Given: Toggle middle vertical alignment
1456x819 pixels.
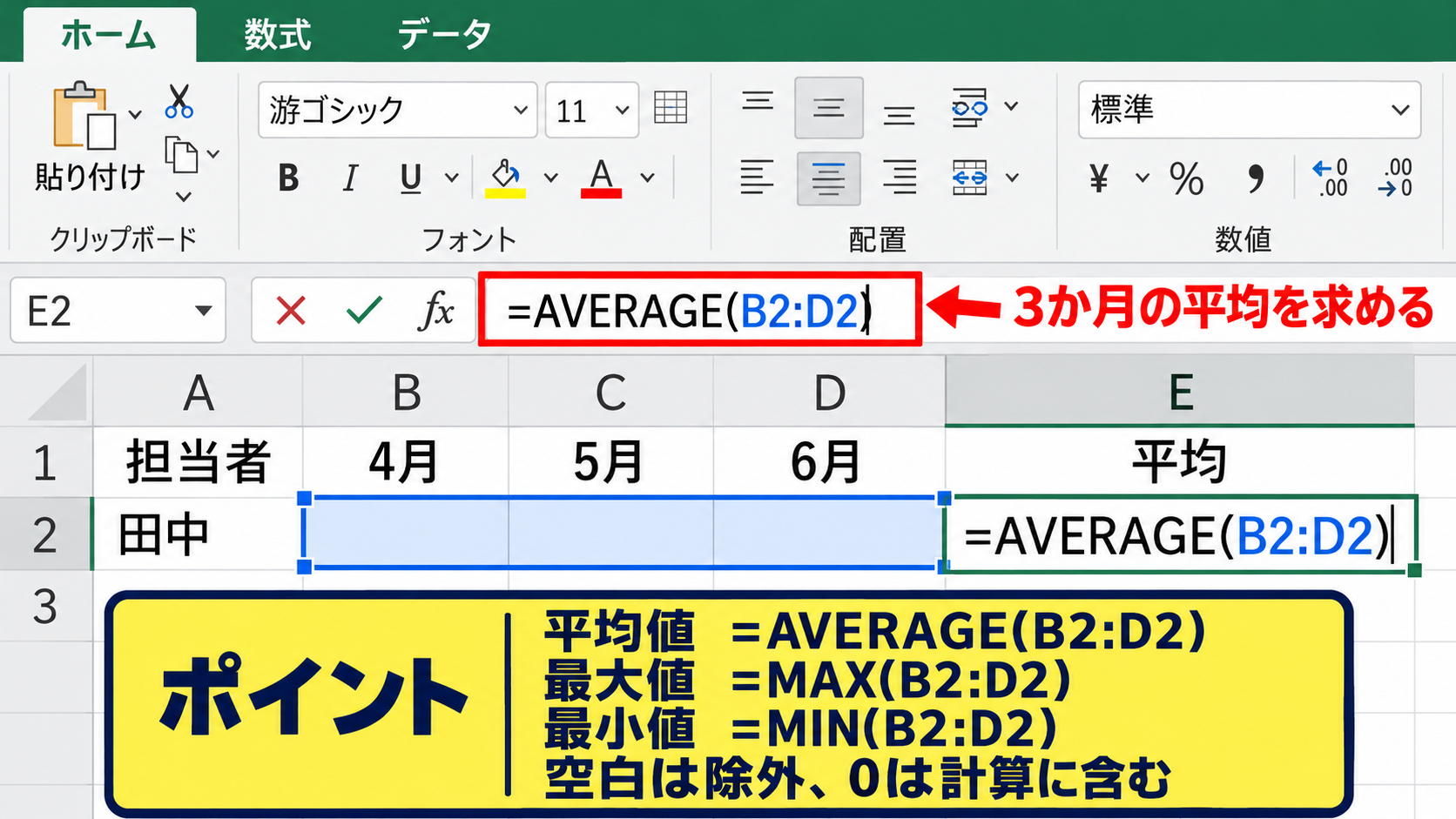Looking at the screenshot, I should point(828,108).
